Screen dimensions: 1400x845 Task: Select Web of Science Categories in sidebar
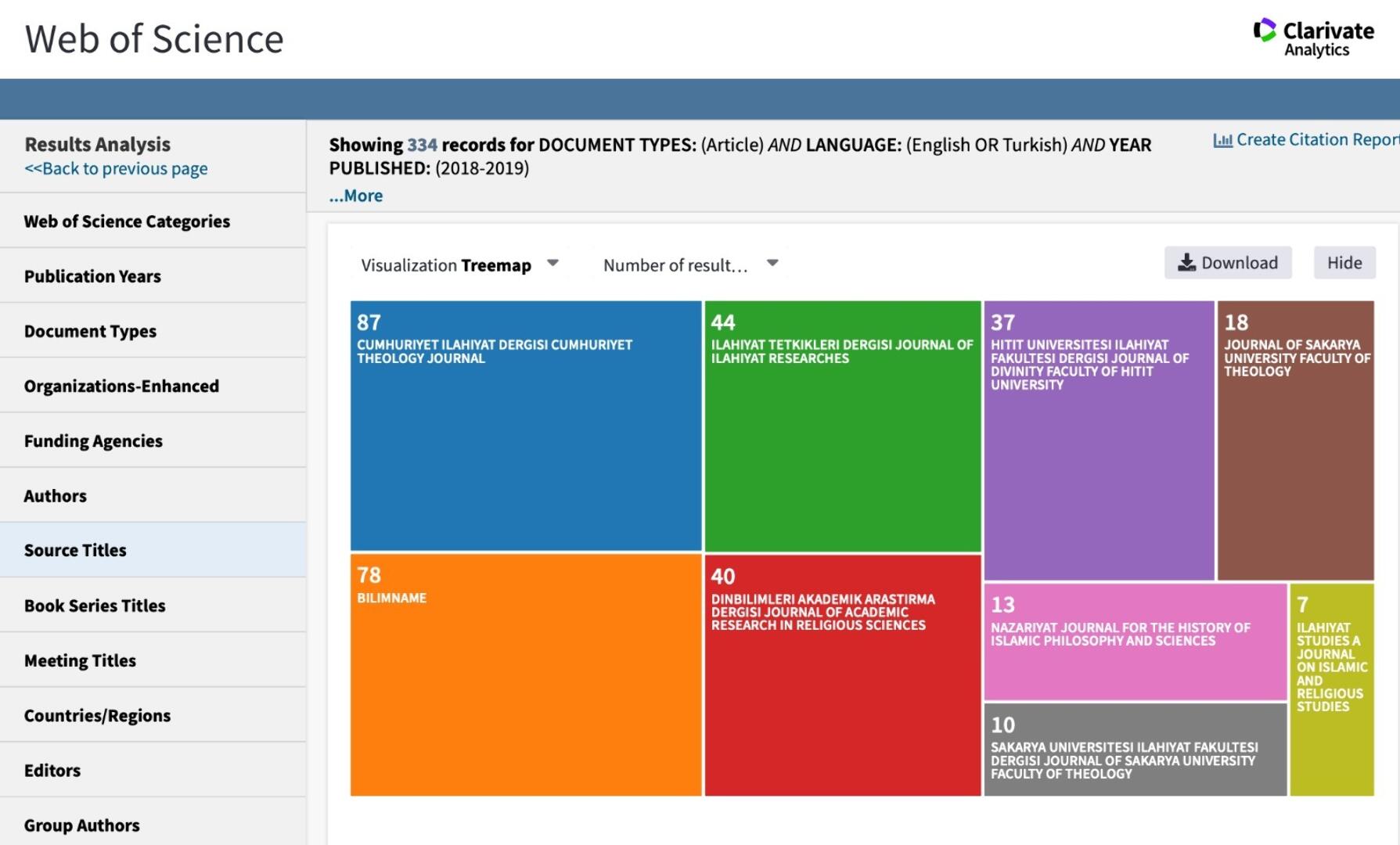[x=153, y=221]
